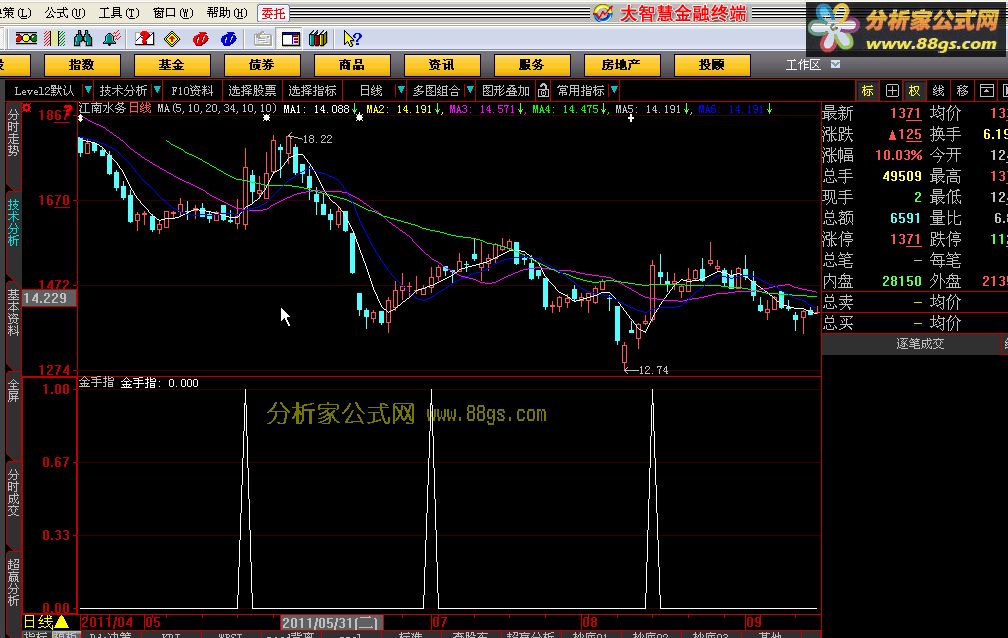Click the 10.03% 涨幅 value

899,155
